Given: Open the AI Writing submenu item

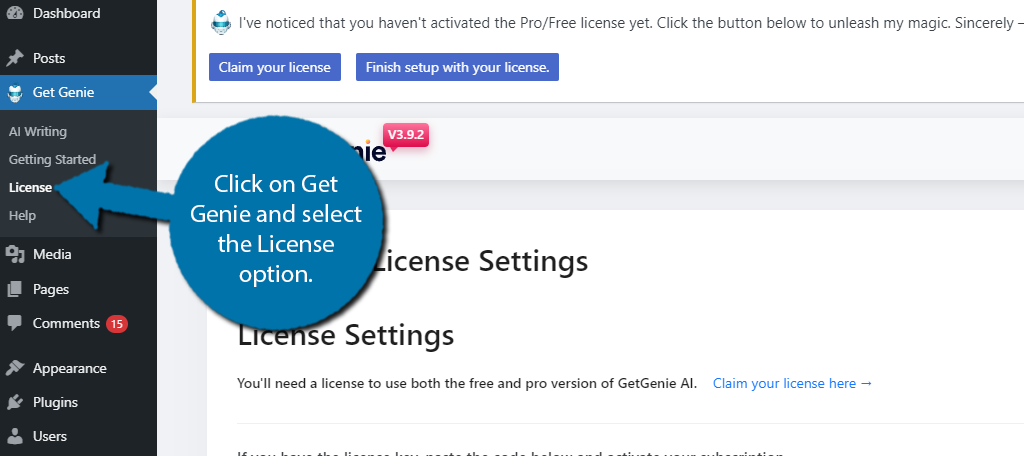Looking at the screenshot, I should pos(38,131).
